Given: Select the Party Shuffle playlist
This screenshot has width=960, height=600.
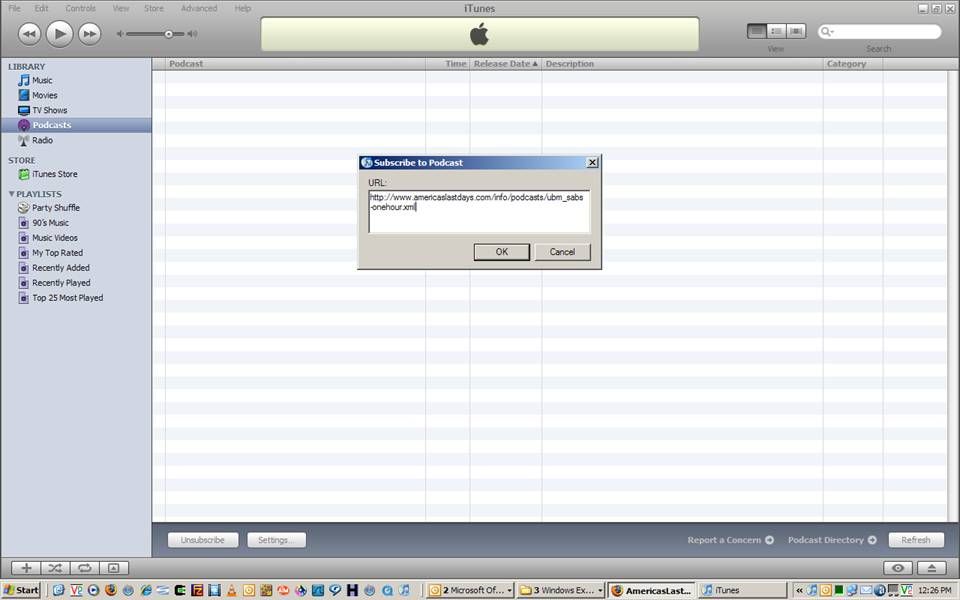Looking at the screenshot, I should (x=76, y=208).
